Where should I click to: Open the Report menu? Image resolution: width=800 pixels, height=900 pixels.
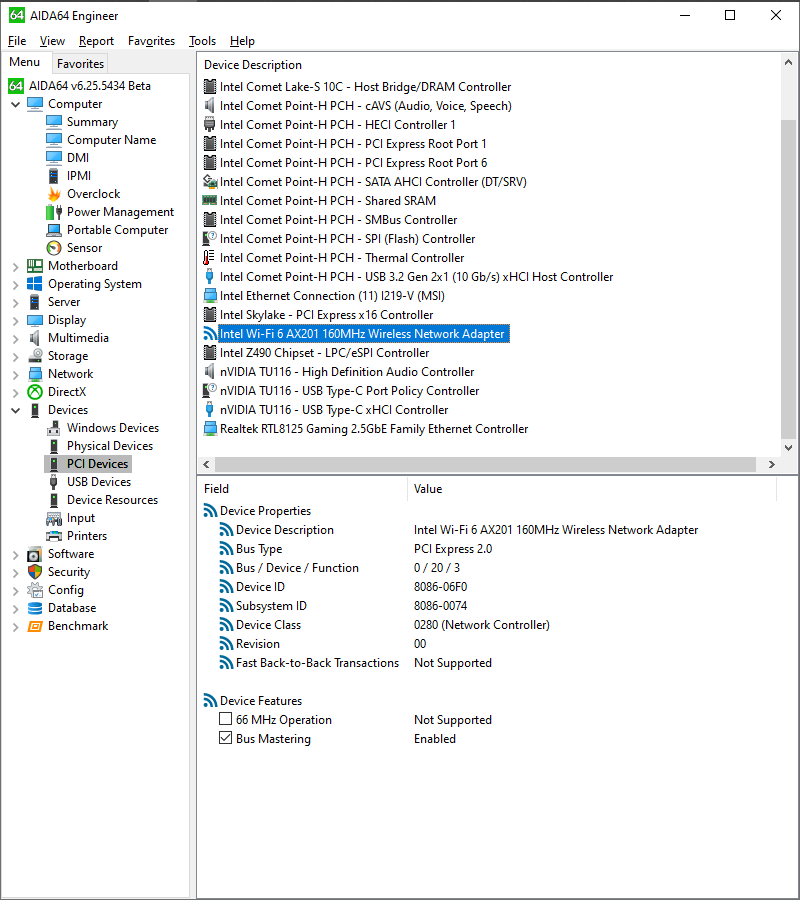[96, 41]
